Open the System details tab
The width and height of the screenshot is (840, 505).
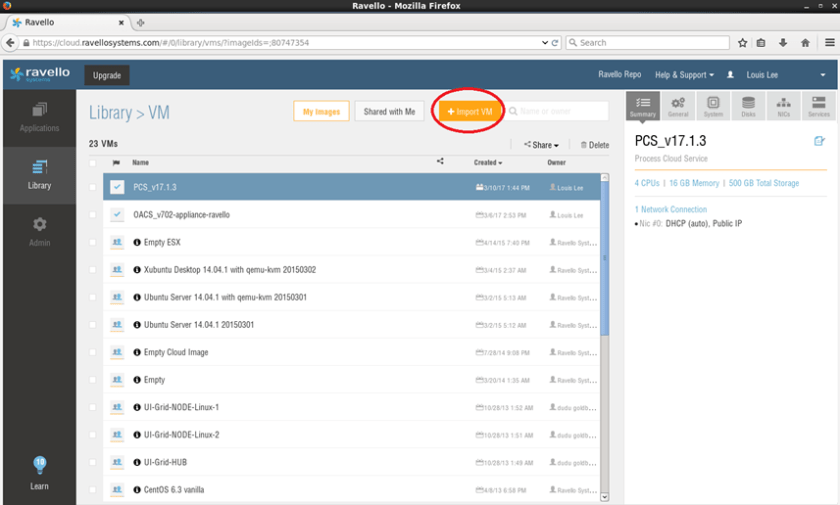[713, 106]
